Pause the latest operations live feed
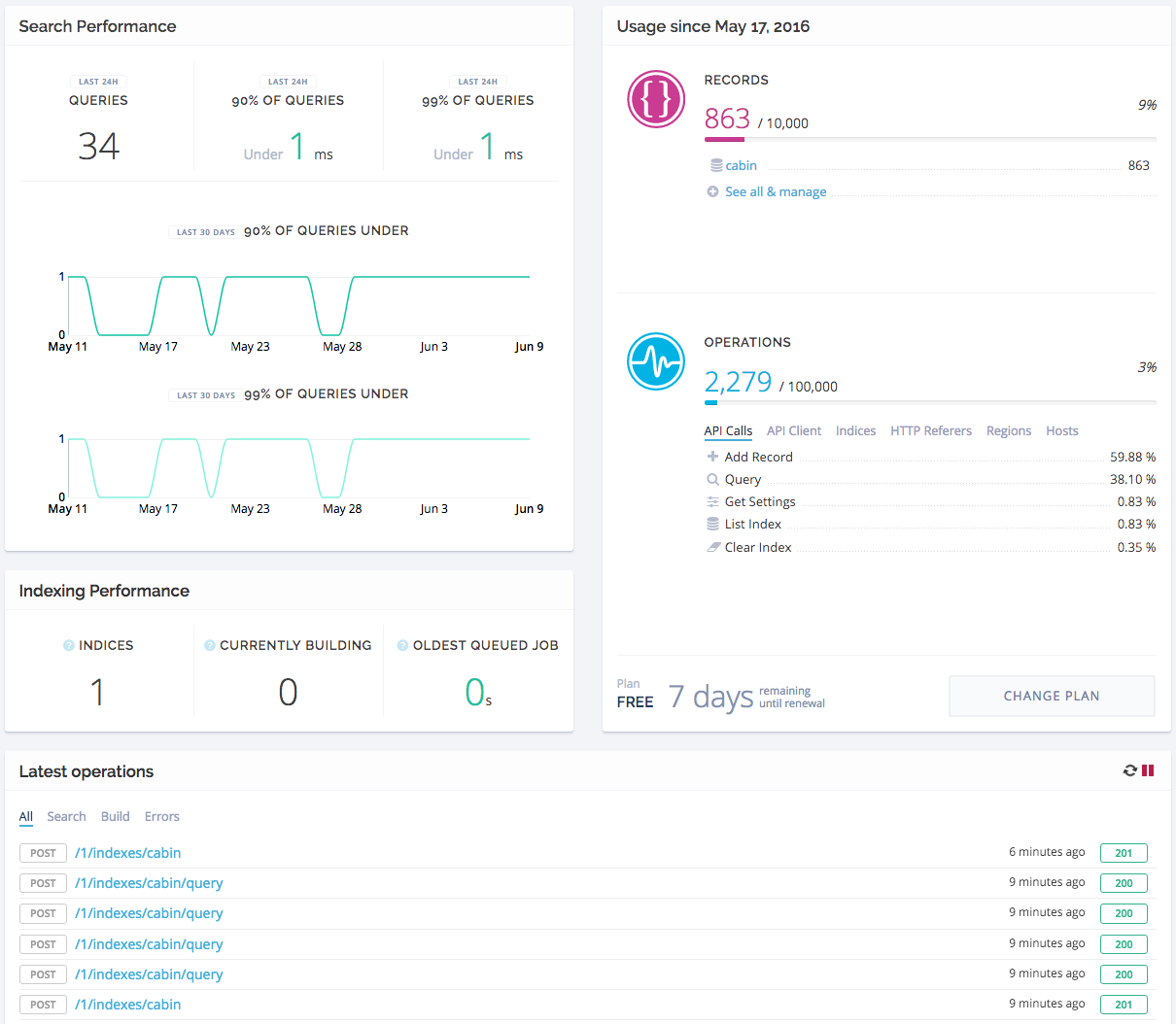Viewport: 1176px width, 1024px height. [x=1148, y=770]
